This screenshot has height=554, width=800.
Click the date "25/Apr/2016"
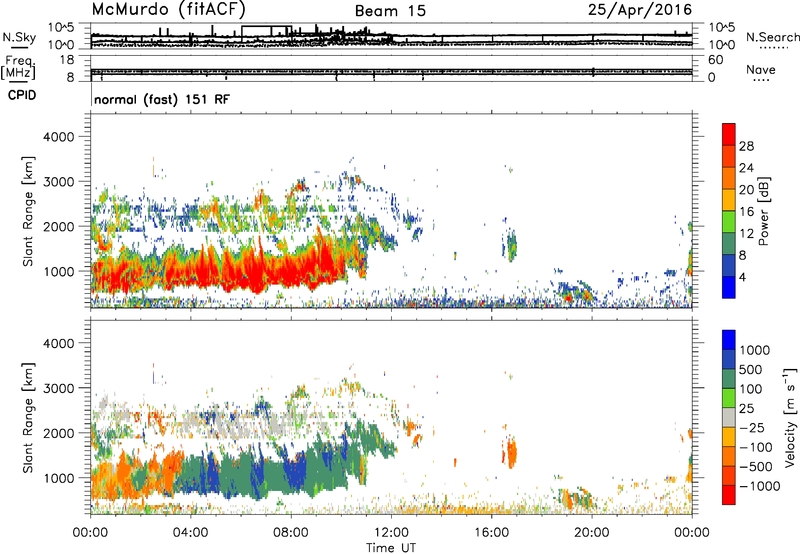pos(640,10)
